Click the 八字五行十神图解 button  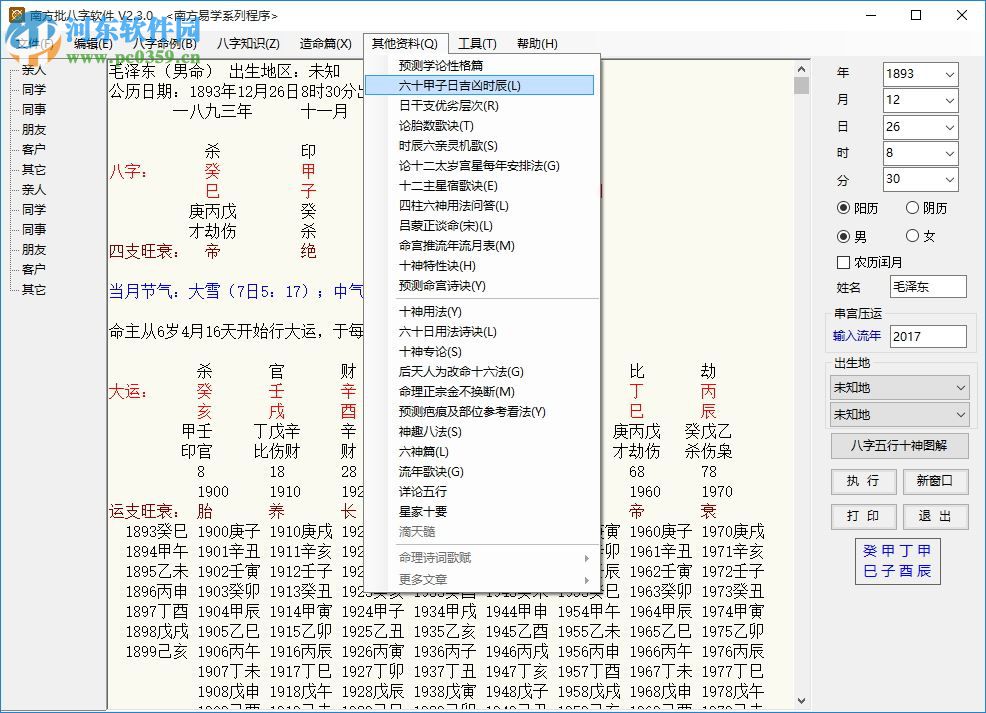point(898,445)
